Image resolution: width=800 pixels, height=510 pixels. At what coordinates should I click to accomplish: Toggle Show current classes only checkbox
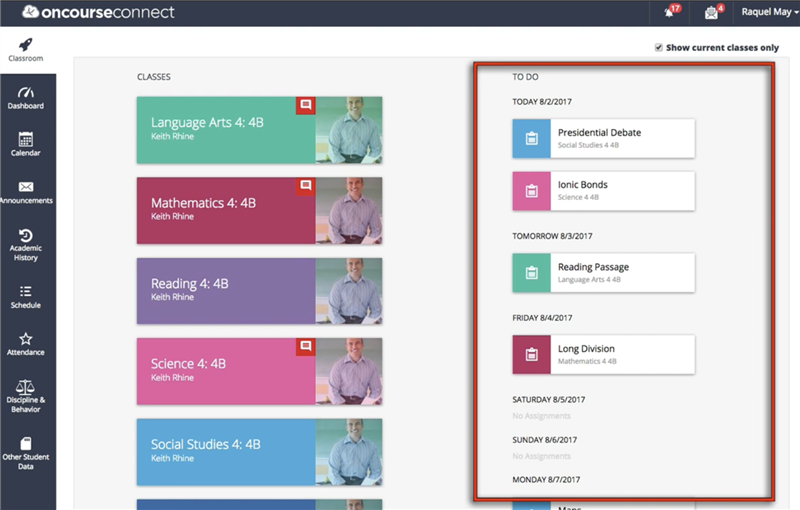pyautogui.click(x=659, y=47)
